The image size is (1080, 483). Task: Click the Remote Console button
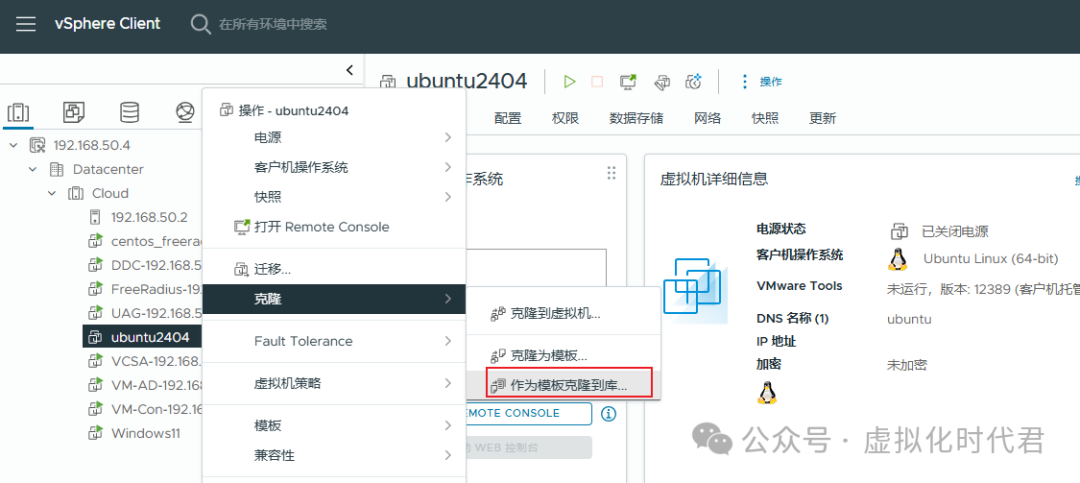coord(528,413)
